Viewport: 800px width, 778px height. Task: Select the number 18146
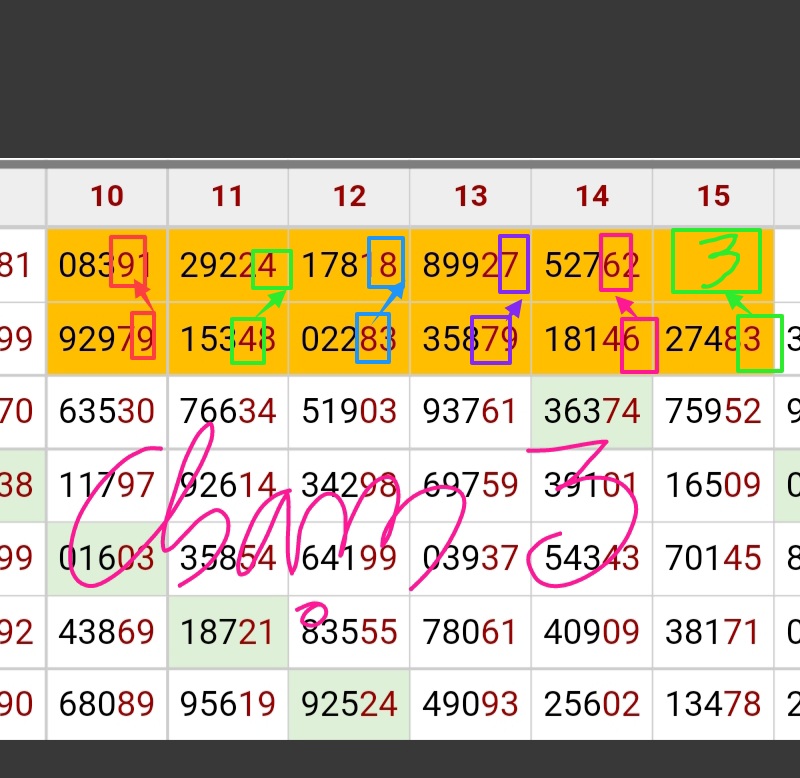tap(592, 339)
